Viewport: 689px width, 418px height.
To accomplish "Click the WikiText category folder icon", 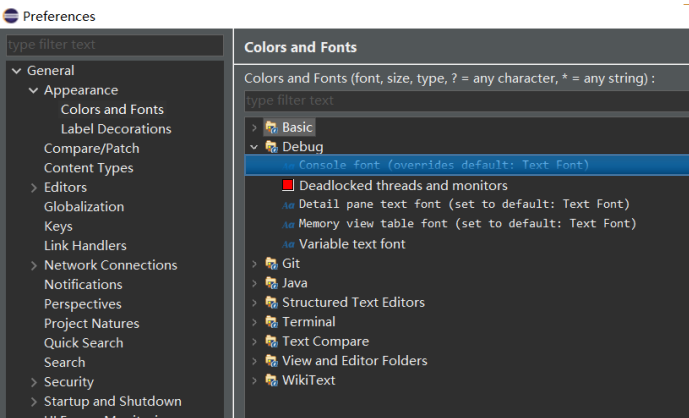I will (x=271, y=380).
